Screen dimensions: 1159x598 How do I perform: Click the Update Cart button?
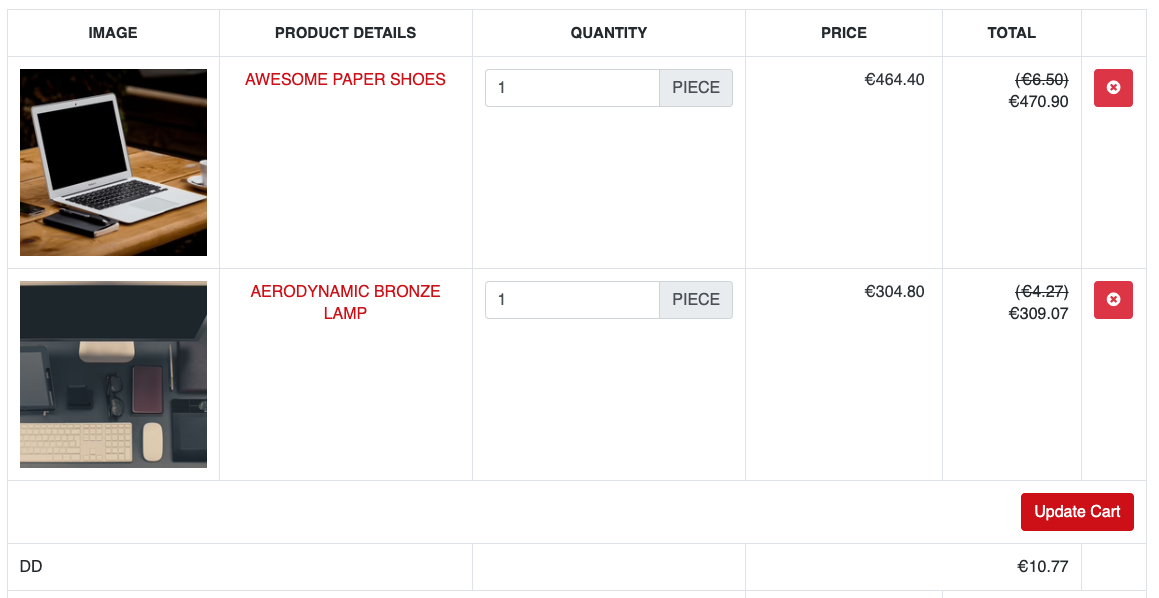pyautogui.click(x=1077, y=512)
